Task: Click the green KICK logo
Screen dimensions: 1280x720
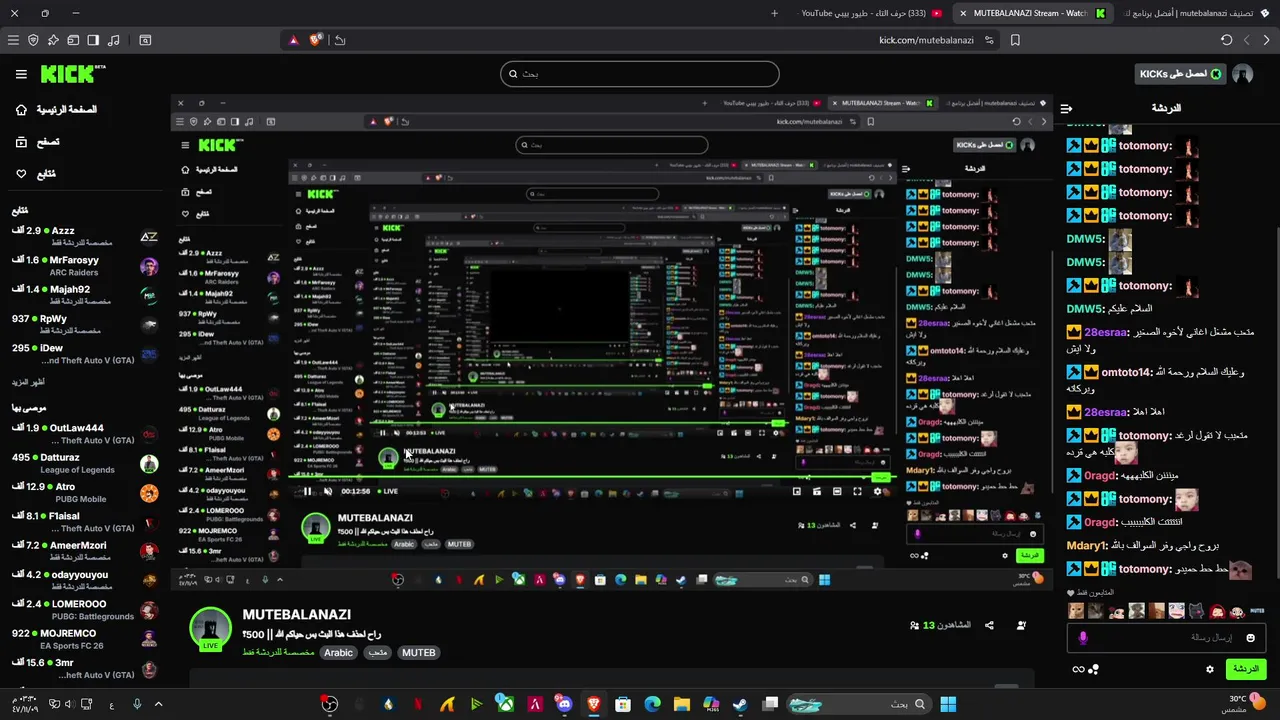Action: click(x=72, y=74)
